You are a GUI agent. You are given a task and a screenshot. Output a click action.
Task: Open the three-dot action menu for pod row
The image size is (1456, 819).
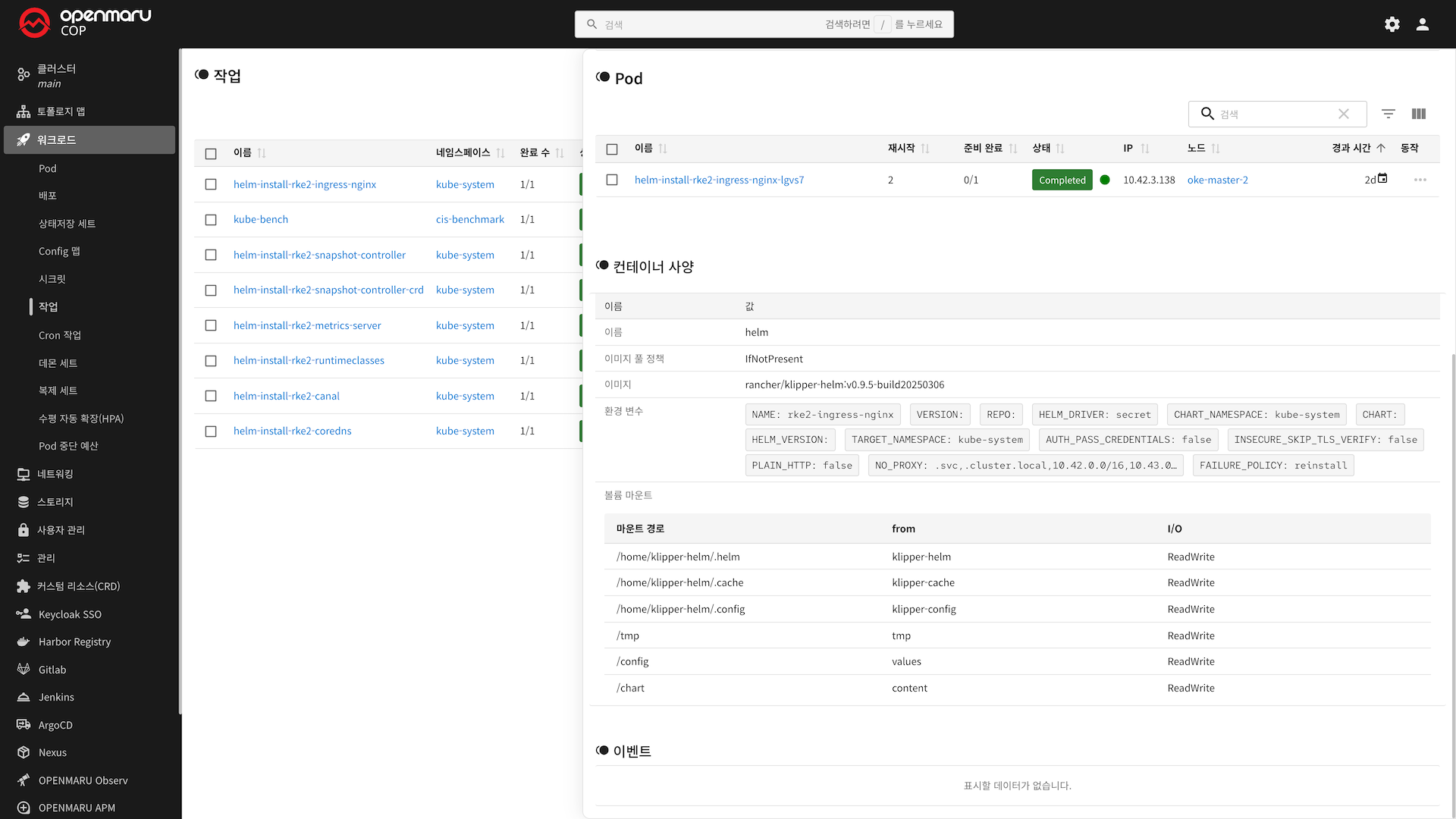coord(1420,180)
